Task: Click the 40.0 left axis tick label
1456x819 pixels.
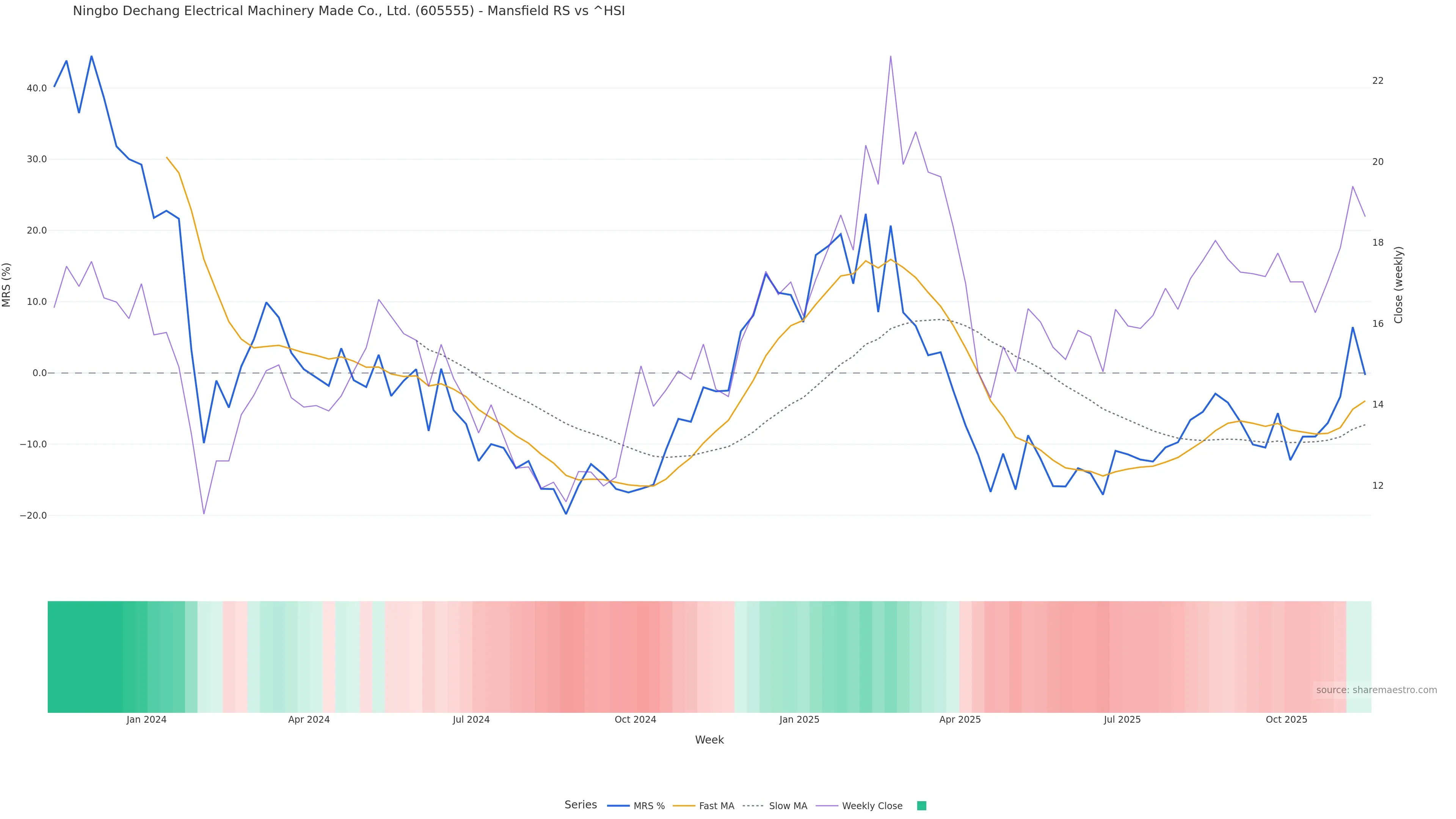Action: 36,88
